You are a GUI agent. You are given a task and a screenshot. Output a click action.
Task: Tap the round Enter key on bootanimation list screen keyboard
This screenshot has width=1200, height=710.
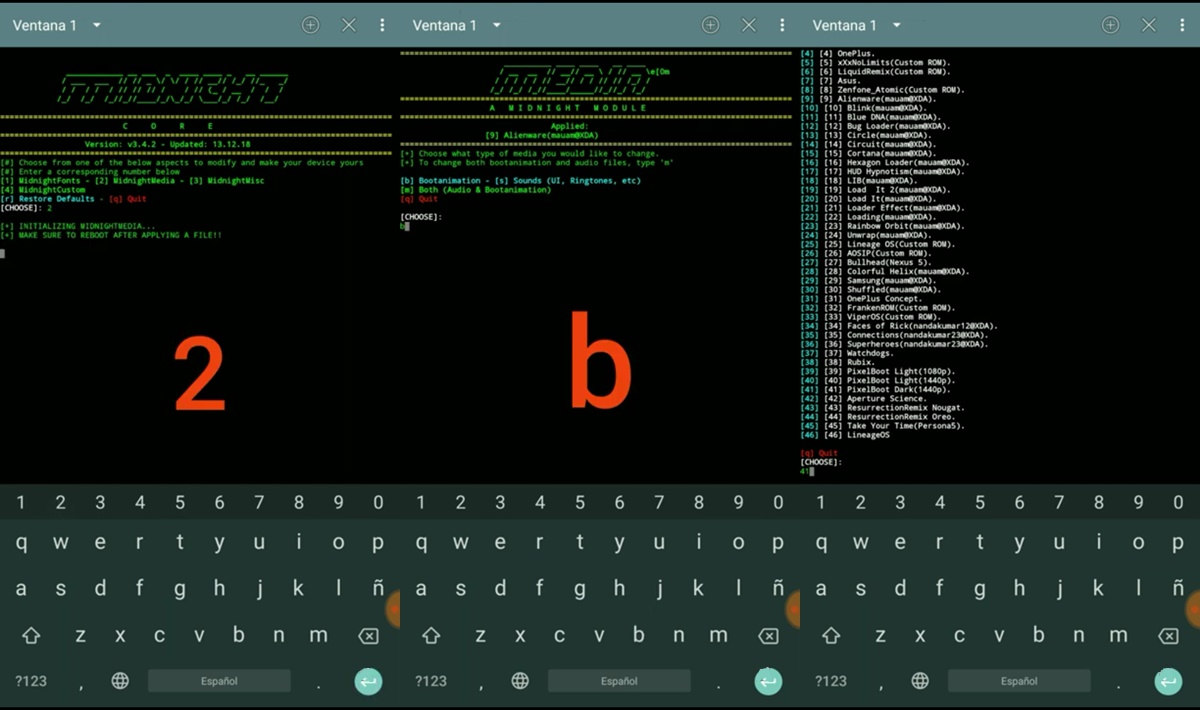click(1168, 682)
